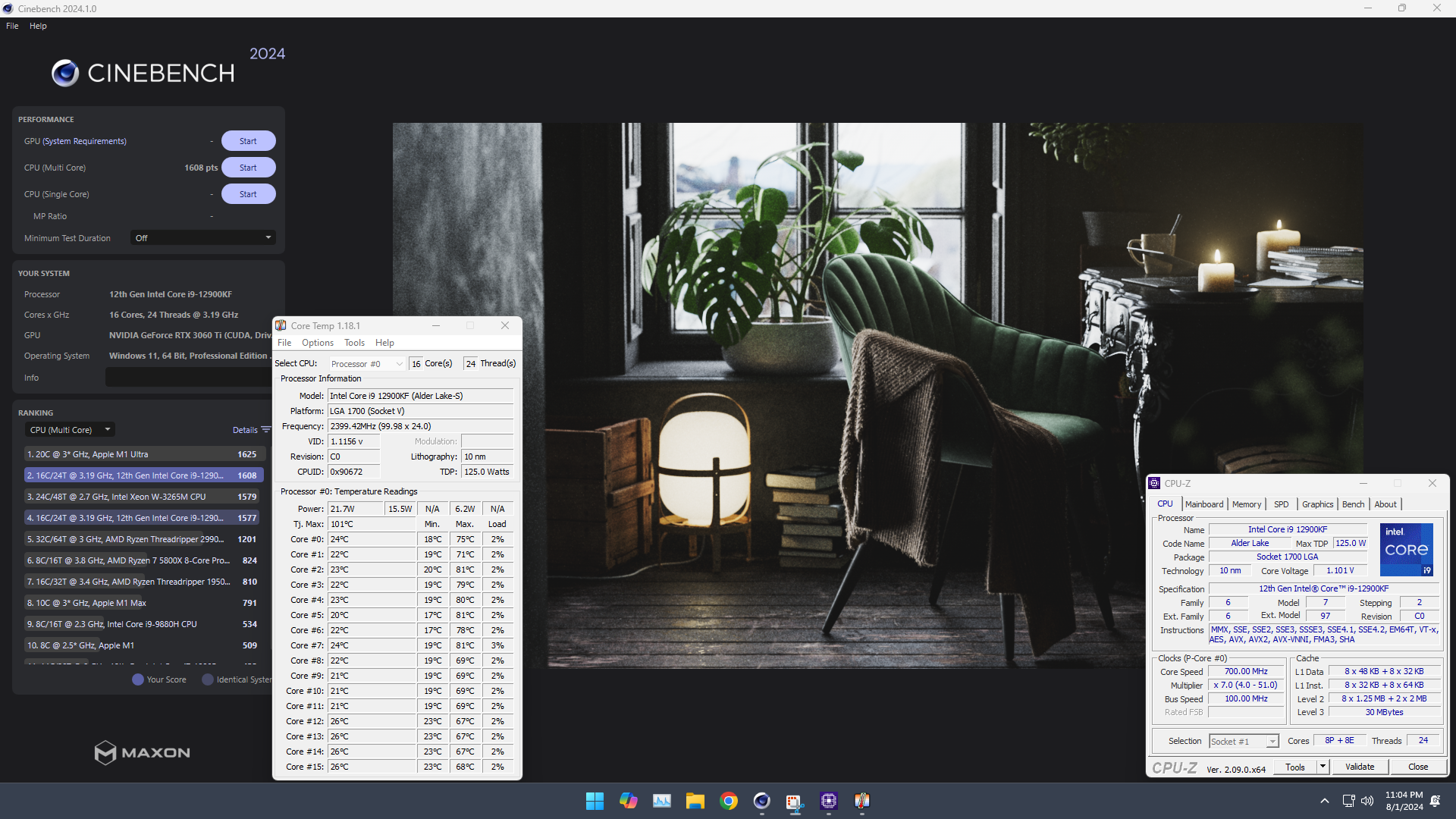Start the CPU (Multi Core) benchmark
The width and height of the screenshot is (1456, 819).
(x=248, y=168)
